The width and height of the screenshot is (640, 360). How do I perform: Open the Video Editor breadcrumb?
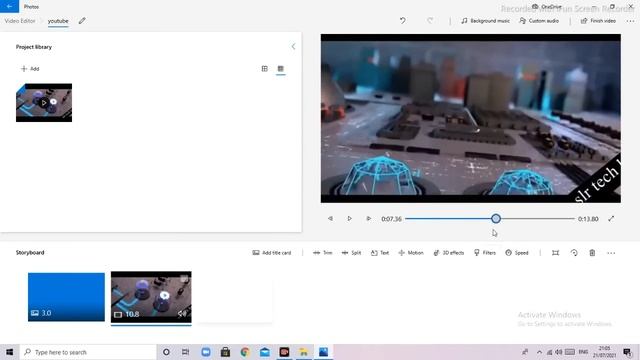pyautogui.click(x=20, y=21)
